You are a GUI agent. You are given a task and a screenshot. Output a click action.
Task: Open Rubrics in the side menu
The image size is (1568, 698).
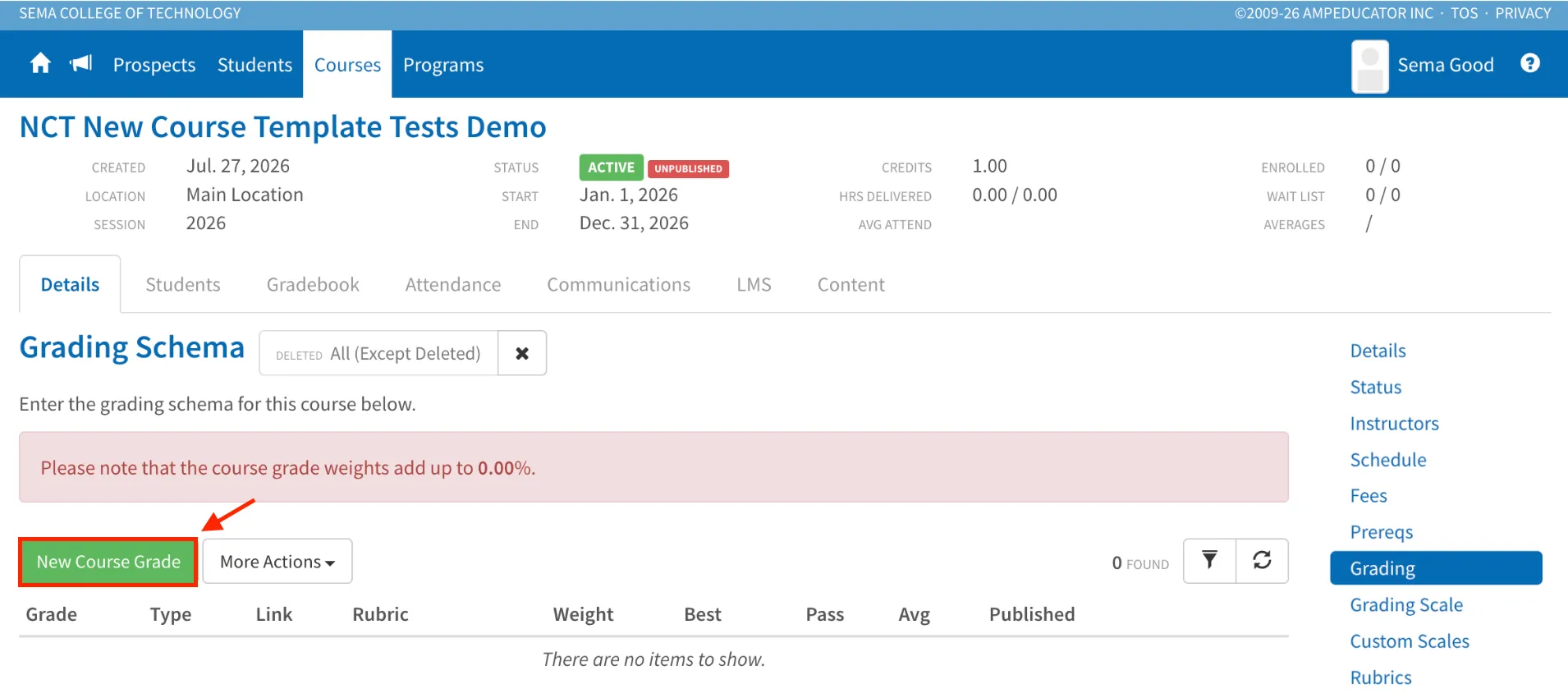tap(1381, 677)
